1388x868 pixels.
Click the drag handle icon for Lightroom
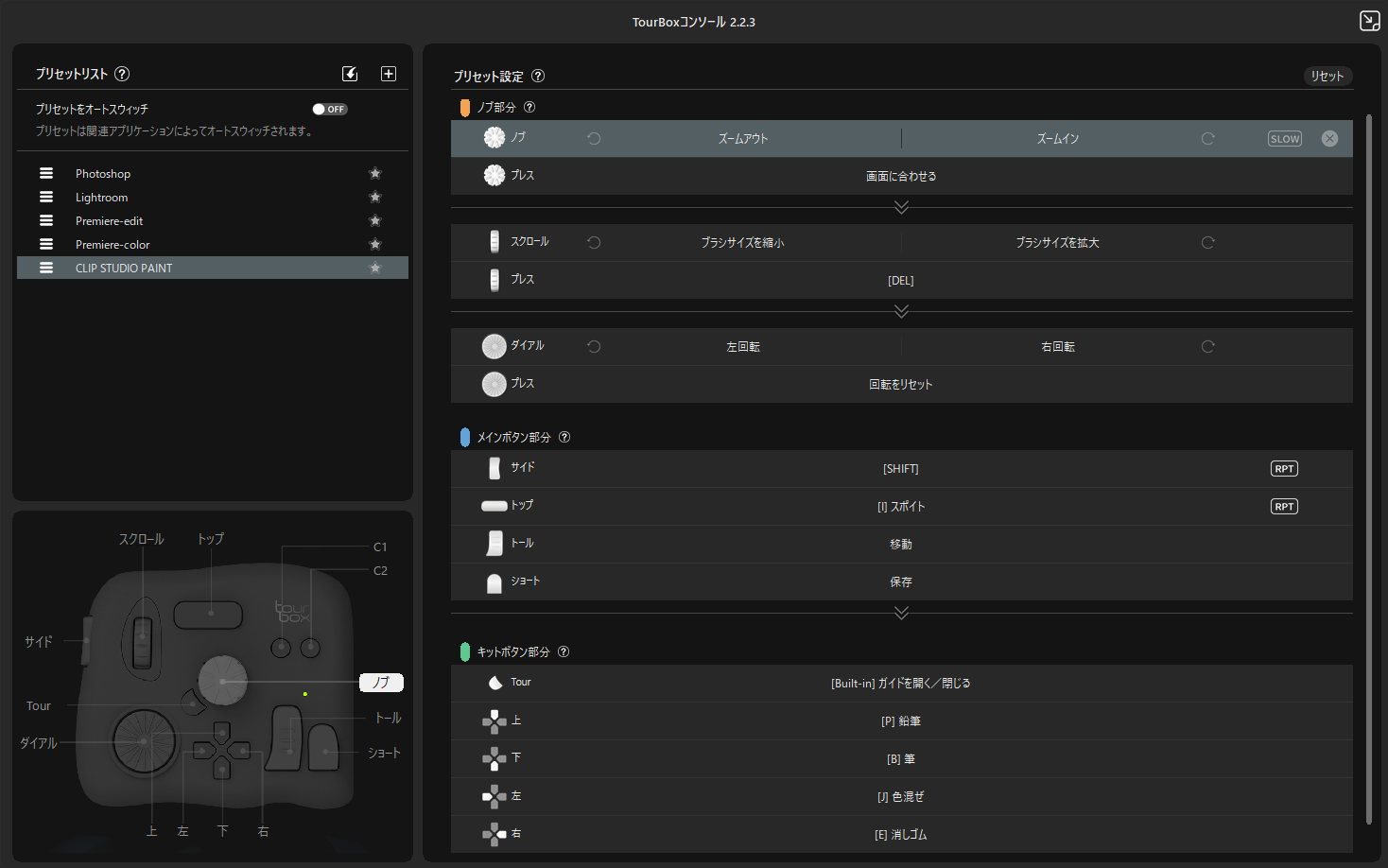tap(46, 197)
